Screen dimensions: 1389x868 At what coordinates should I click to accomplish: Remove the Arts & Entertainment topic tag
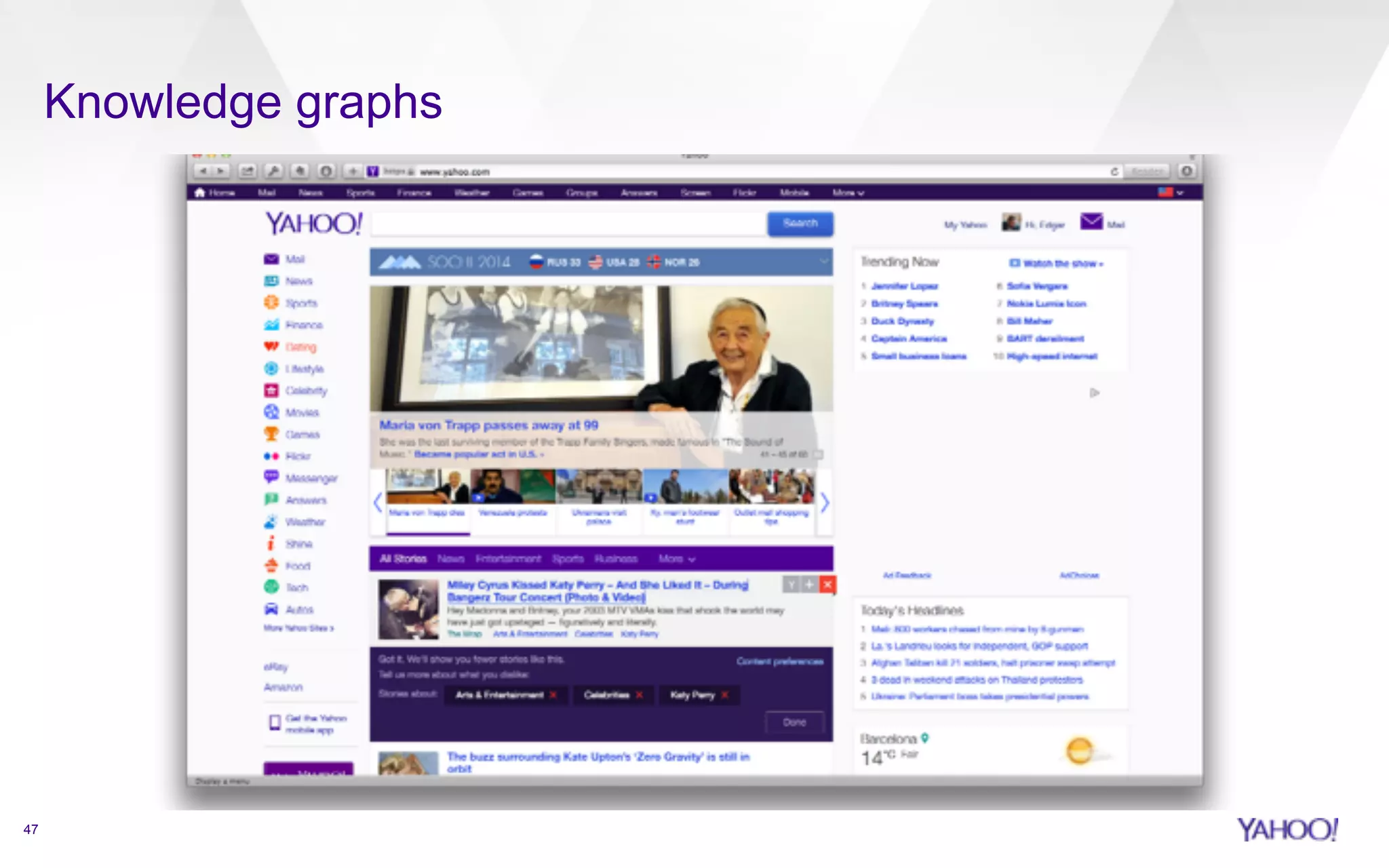pos(553,695)
